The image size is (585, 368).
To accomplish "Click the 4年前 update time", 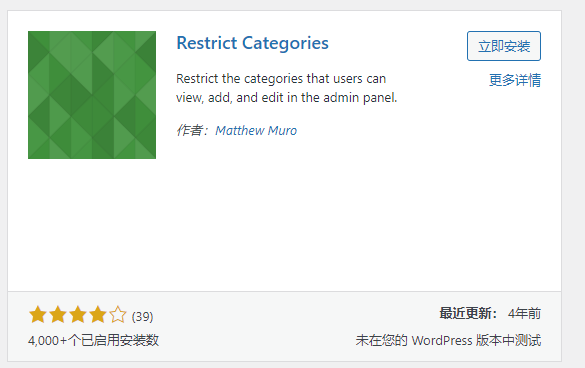I will 524,314.
